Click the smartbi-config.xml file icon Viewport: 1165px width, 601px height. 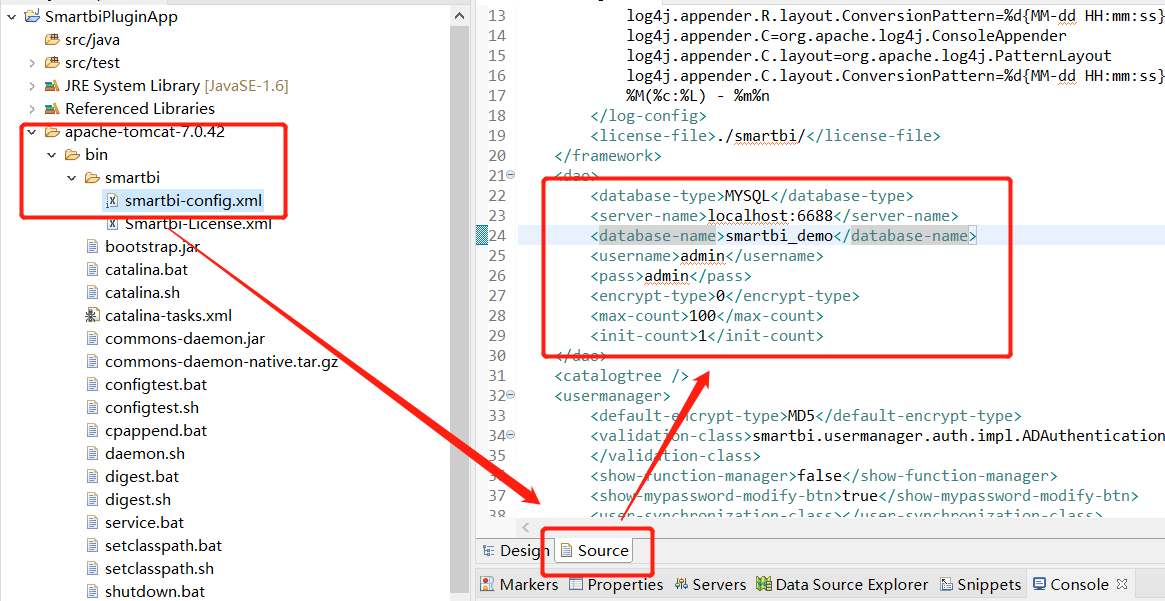pyautogui.click(x=112, y=201)
